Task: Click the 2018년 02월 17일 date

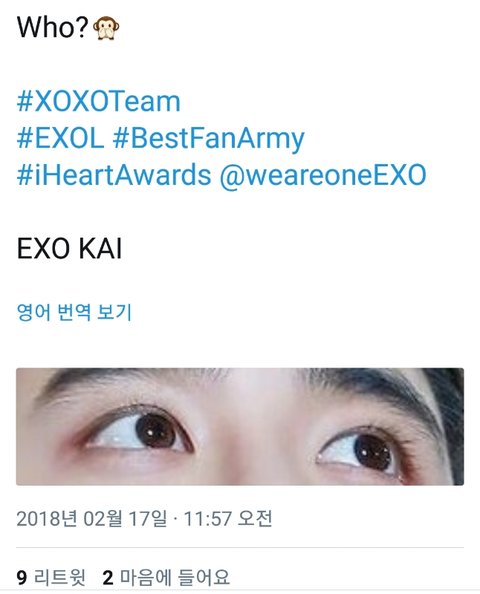Action: (91, 519)
